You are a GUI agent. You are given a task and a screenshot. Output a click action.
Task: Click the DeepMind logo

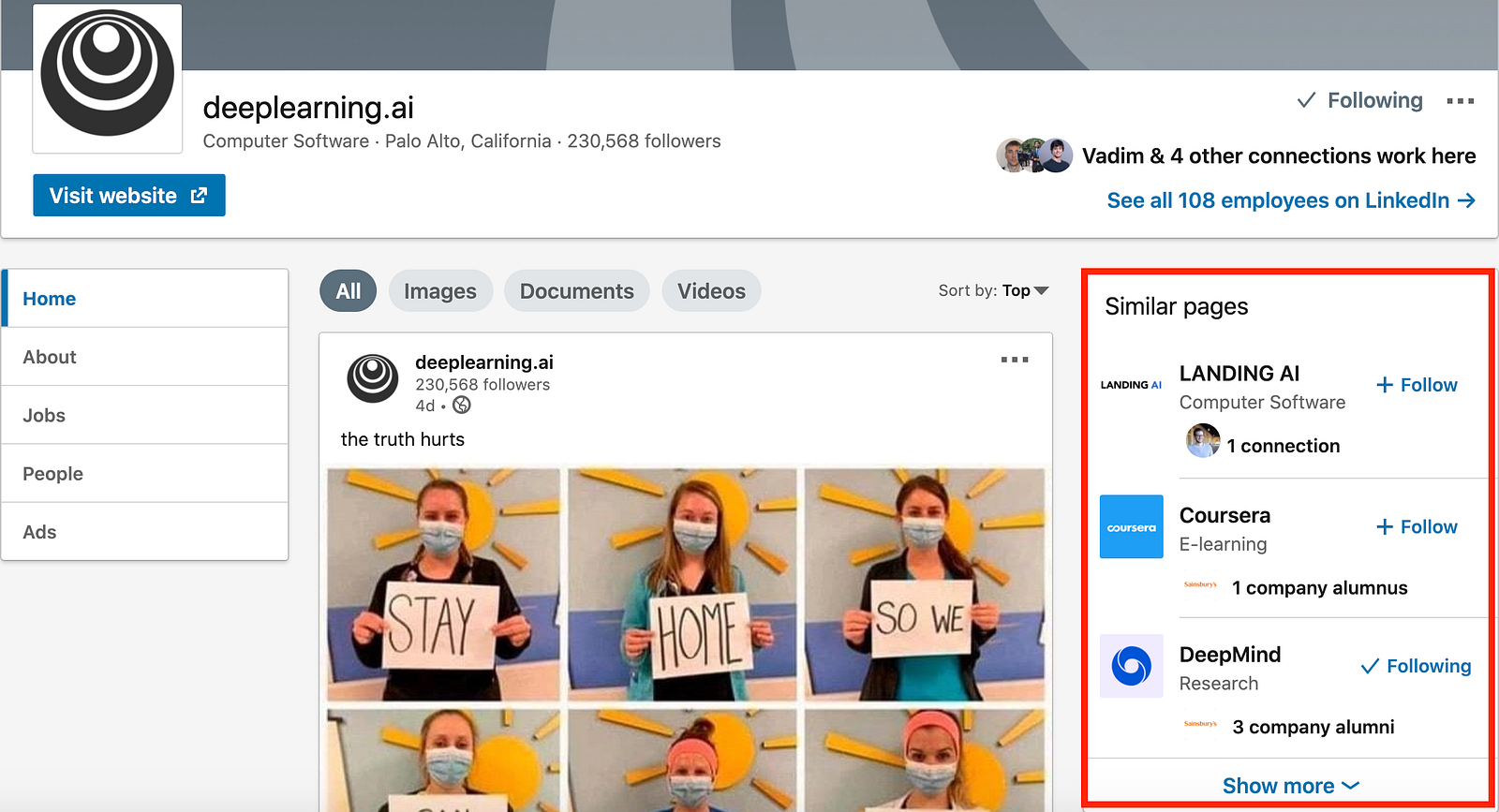tap(1131, 666)
